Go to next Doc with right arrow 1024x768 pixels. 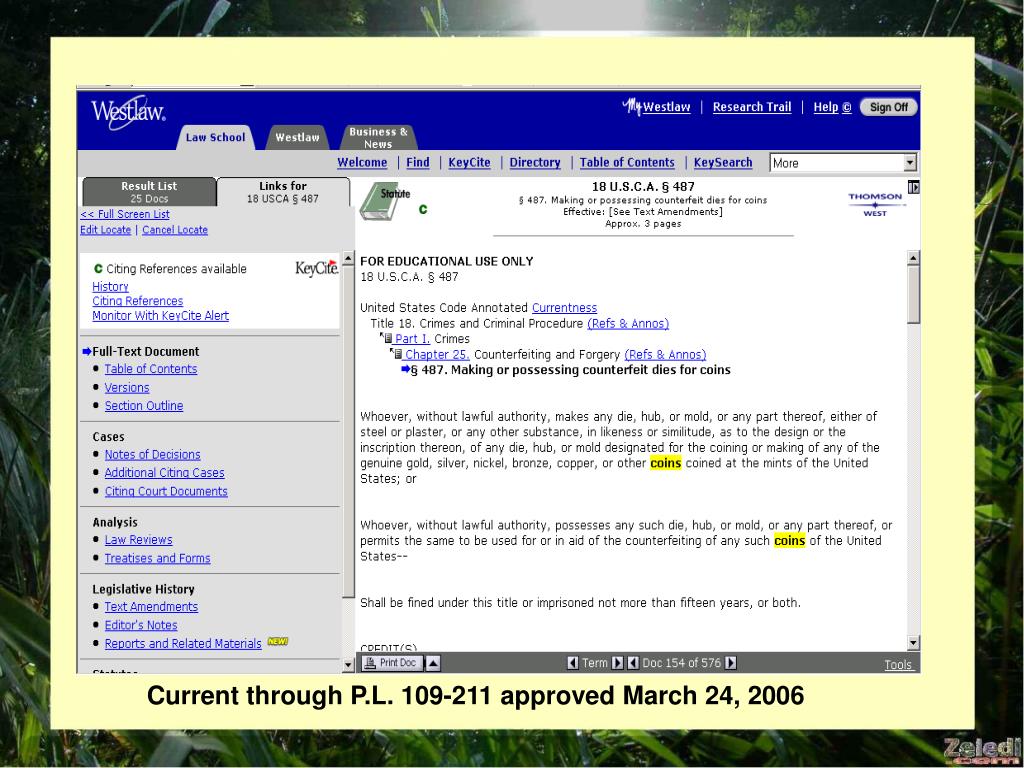click(731, 663)
